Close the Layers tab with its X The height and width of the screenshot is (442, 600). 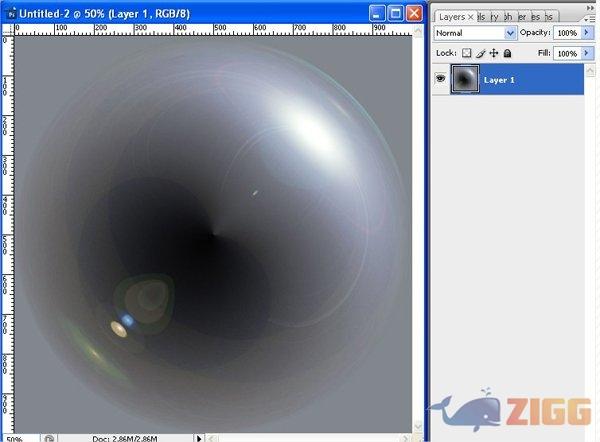471,17
